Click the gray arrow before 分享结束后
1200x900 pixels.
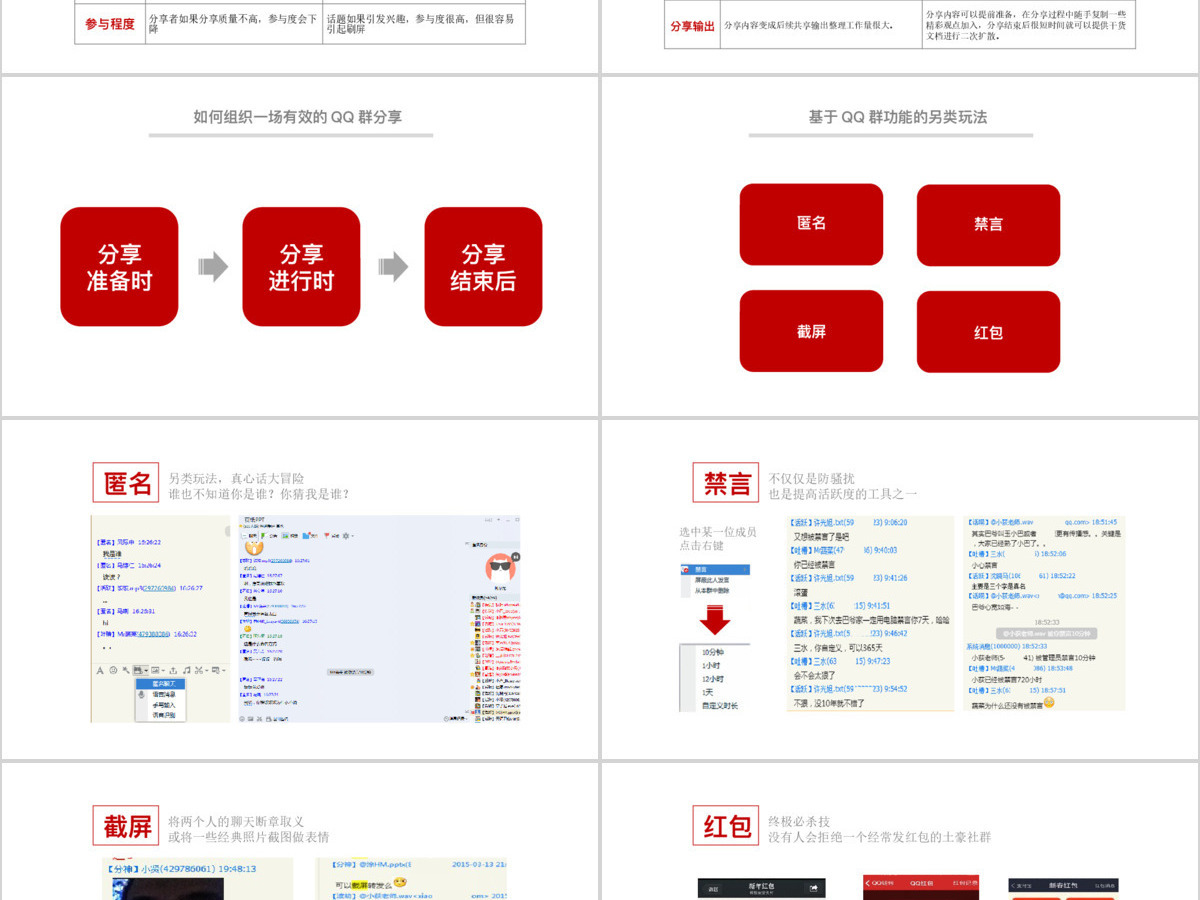coord(393,267)
